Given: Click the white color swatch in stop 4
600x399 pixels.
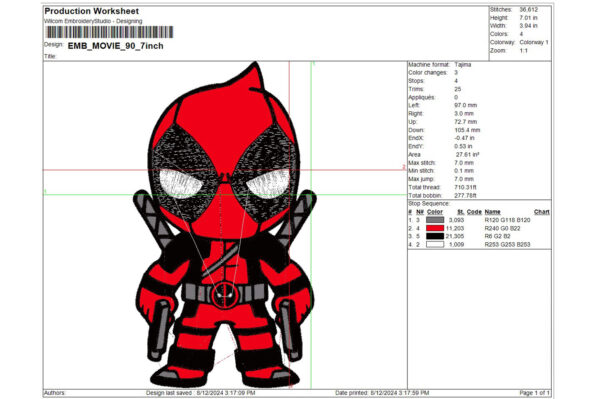Looking at the screenshot, I should pos(435,244).
